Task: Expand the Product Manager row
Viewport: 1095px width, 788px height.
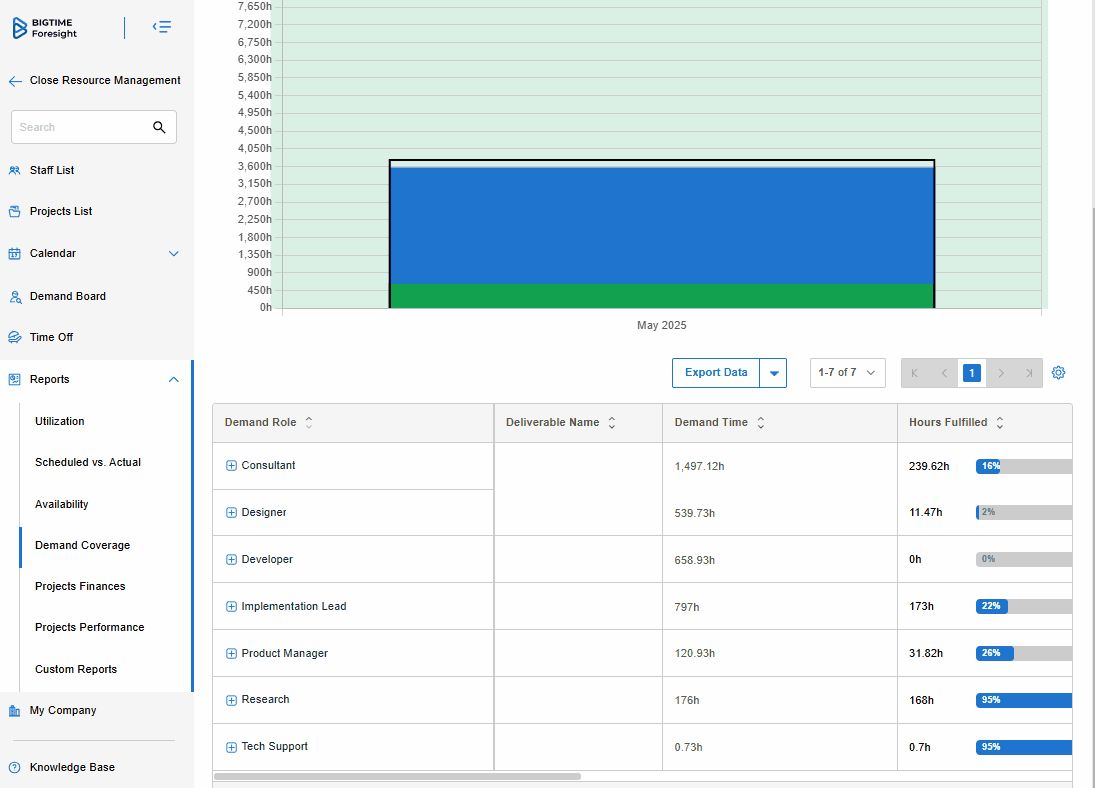Action: pyautogui.click(x=231, y=653)
